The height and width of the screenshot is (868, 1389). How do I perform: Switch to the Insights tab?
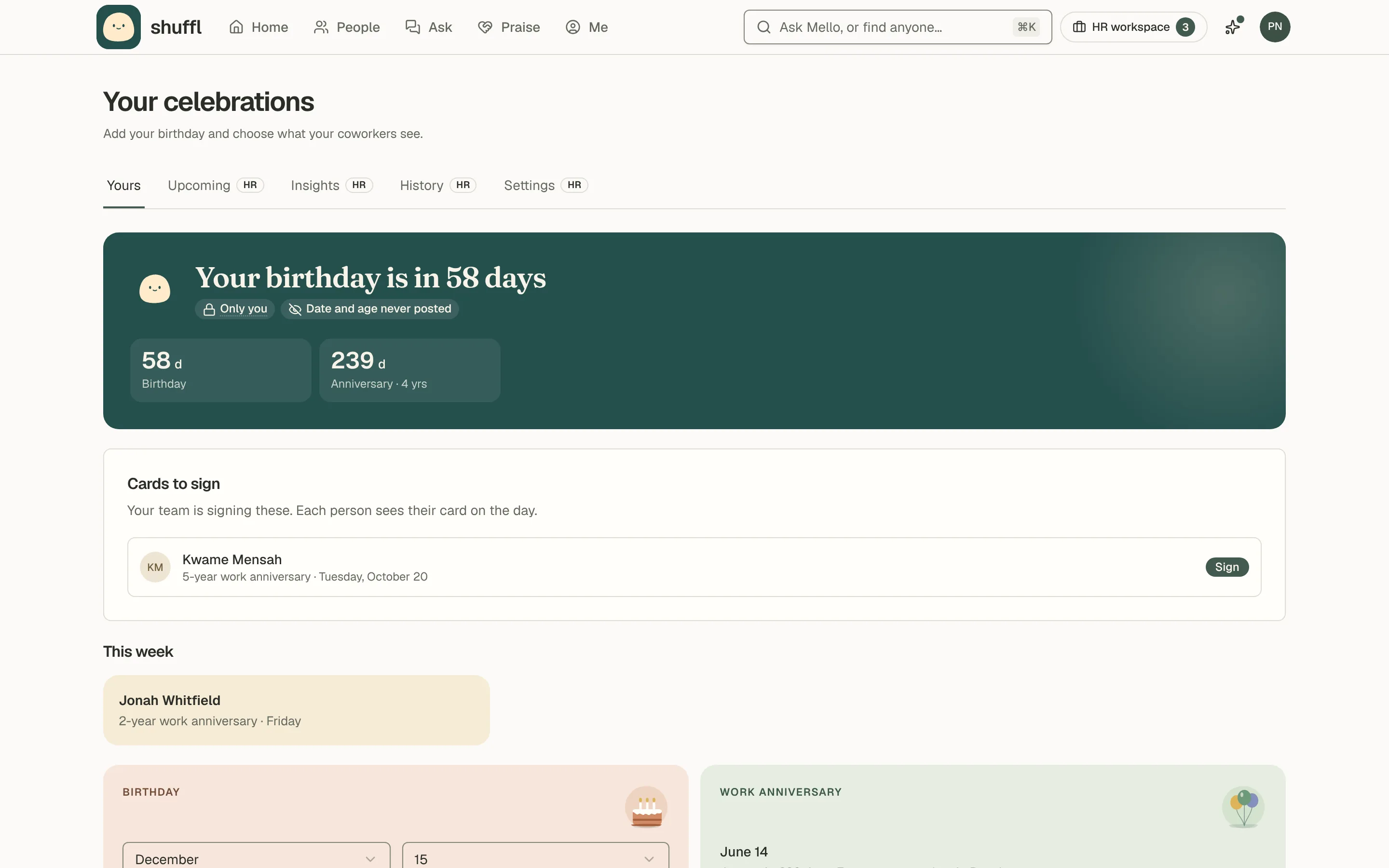(x=332, y=186)
